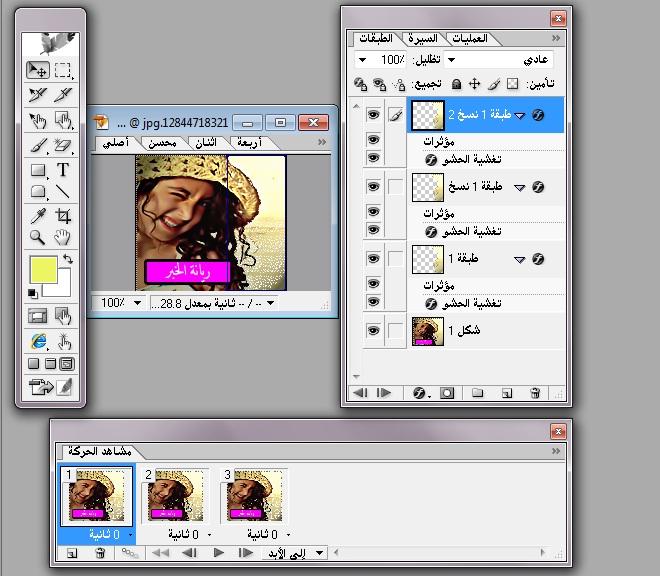Click the yellow foreground color swatch
Screen dimensions: 660x576
click(x=43, y=269)
